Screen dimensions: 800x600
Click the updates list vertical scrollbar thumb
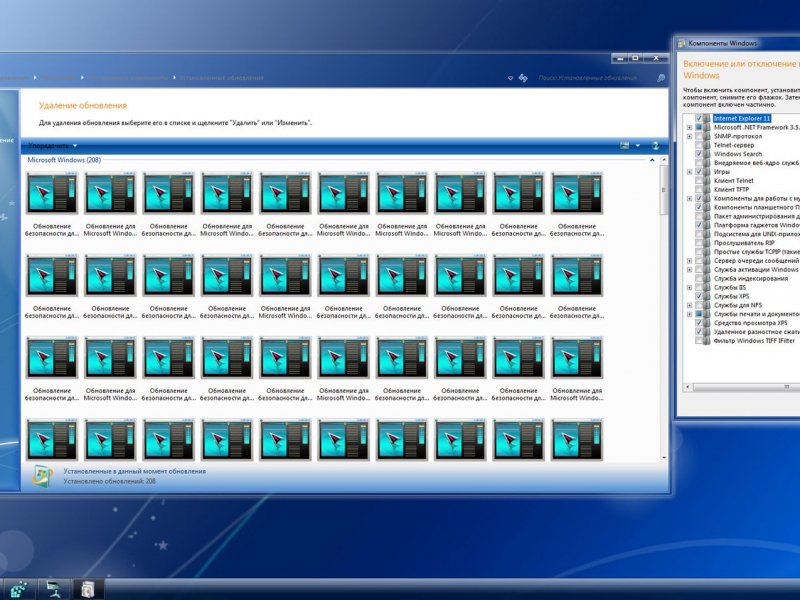coord(664,190)
